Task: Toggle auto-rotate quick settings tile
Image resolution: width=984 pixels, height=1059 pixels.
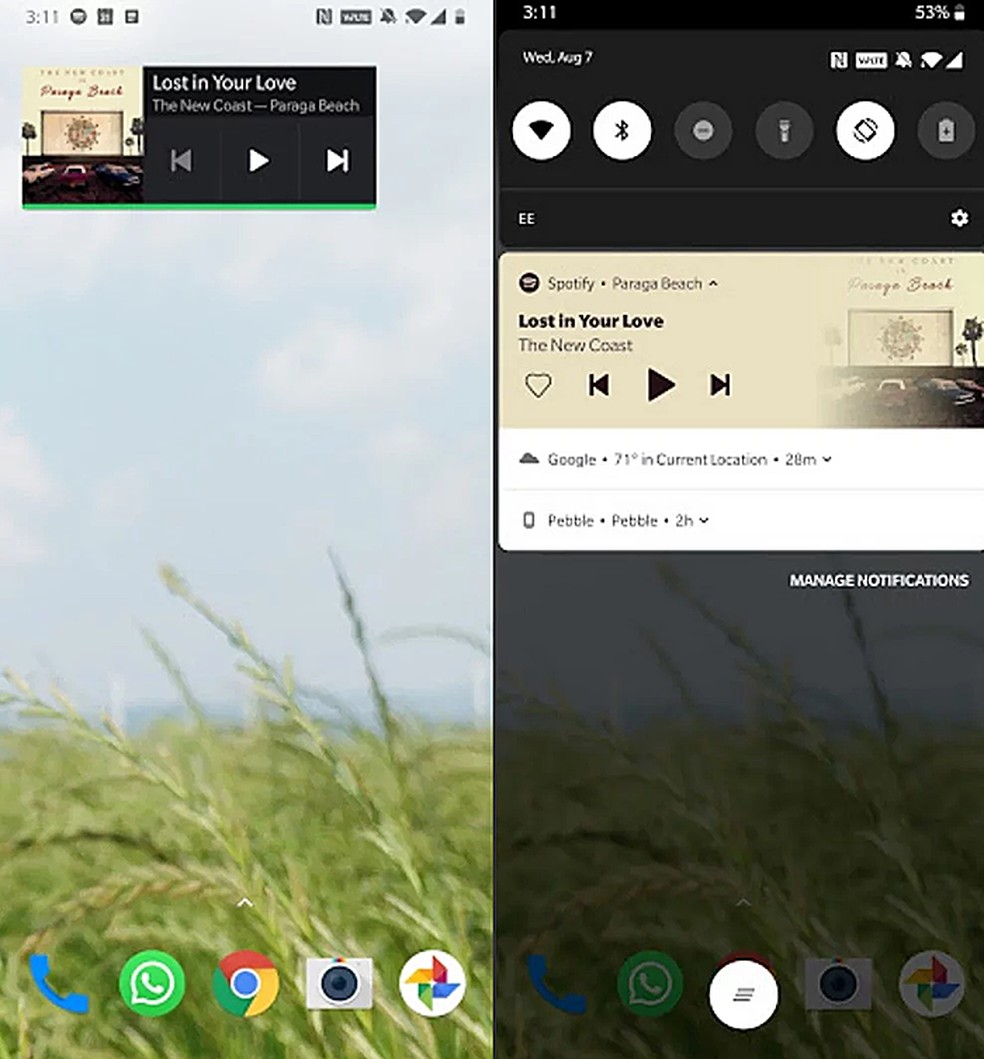Action: point(865,130)
